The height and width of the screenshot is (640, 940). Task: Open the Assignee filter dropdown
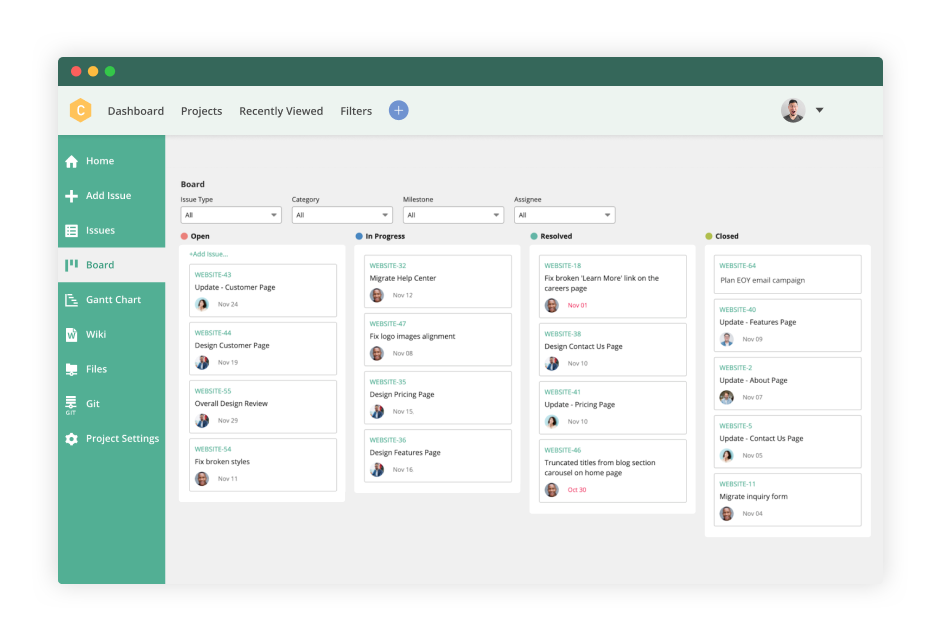(x=564, y=214)
